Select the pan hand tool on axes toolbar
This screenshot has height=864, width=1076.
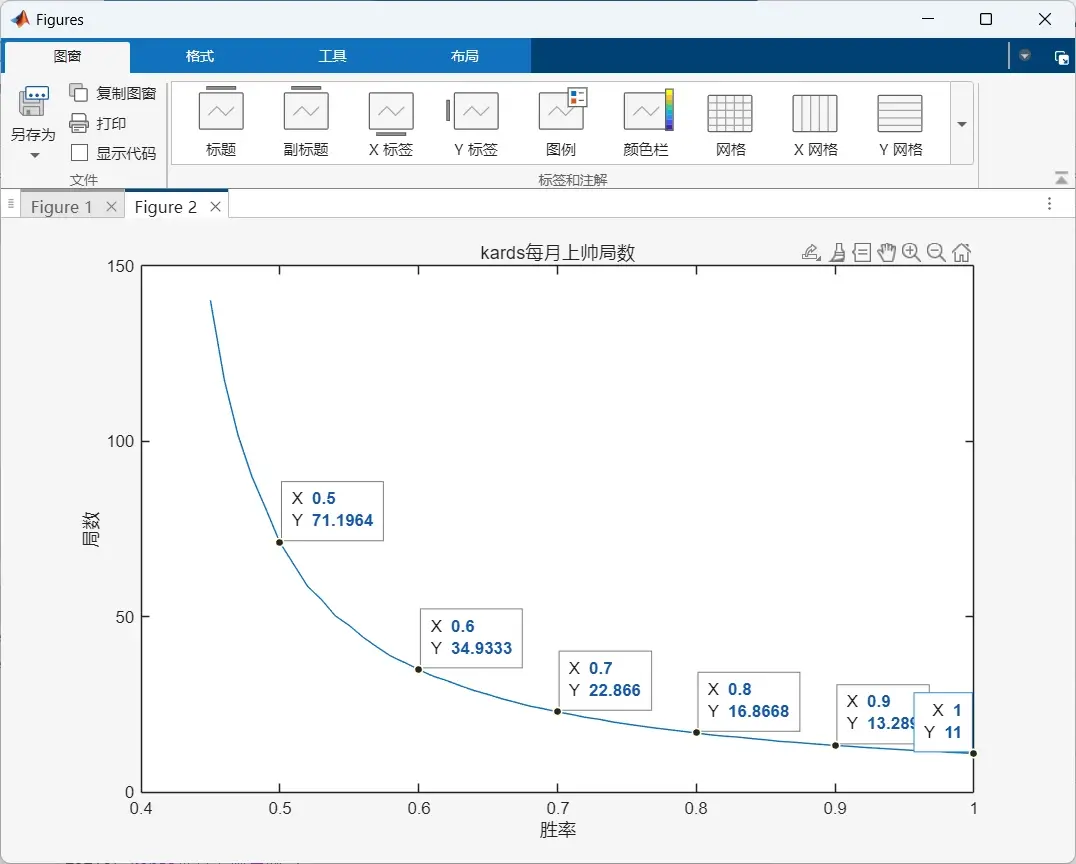pos(887,253)
